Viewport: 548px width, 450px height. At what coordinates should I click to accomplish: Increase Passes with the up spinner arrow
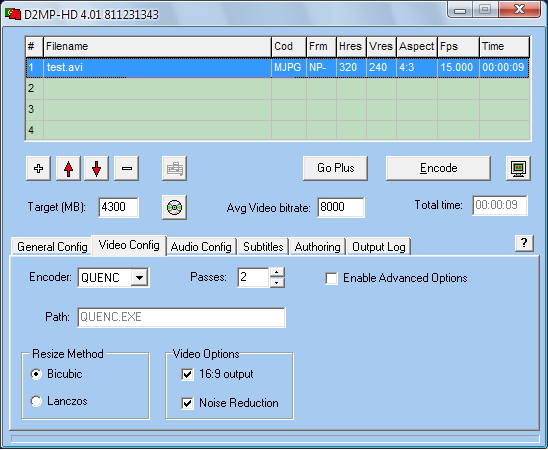[x=277, y=272]
